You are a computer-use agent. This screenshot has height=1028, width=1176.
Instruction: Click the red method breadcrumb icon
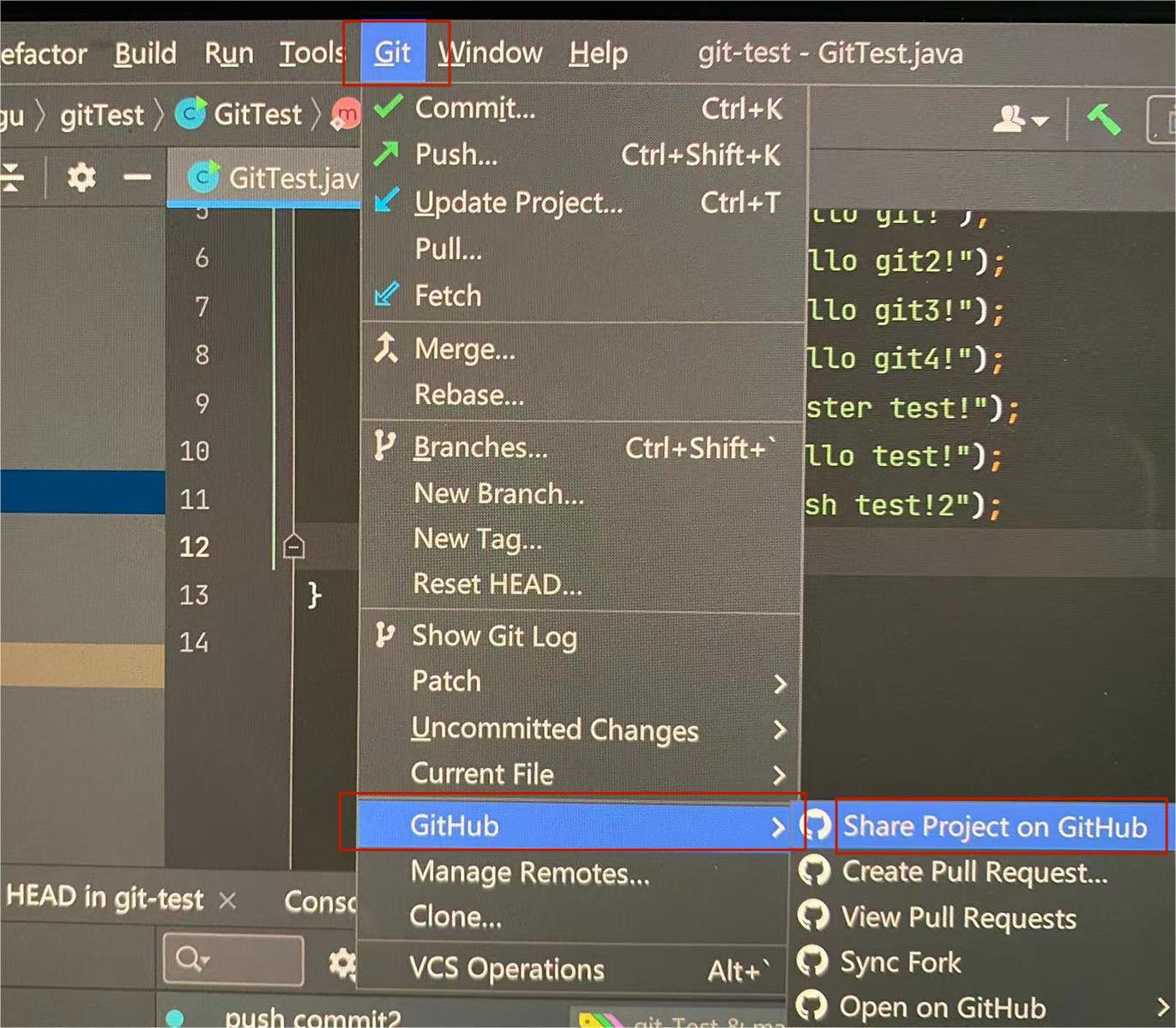tap(347, 114)
